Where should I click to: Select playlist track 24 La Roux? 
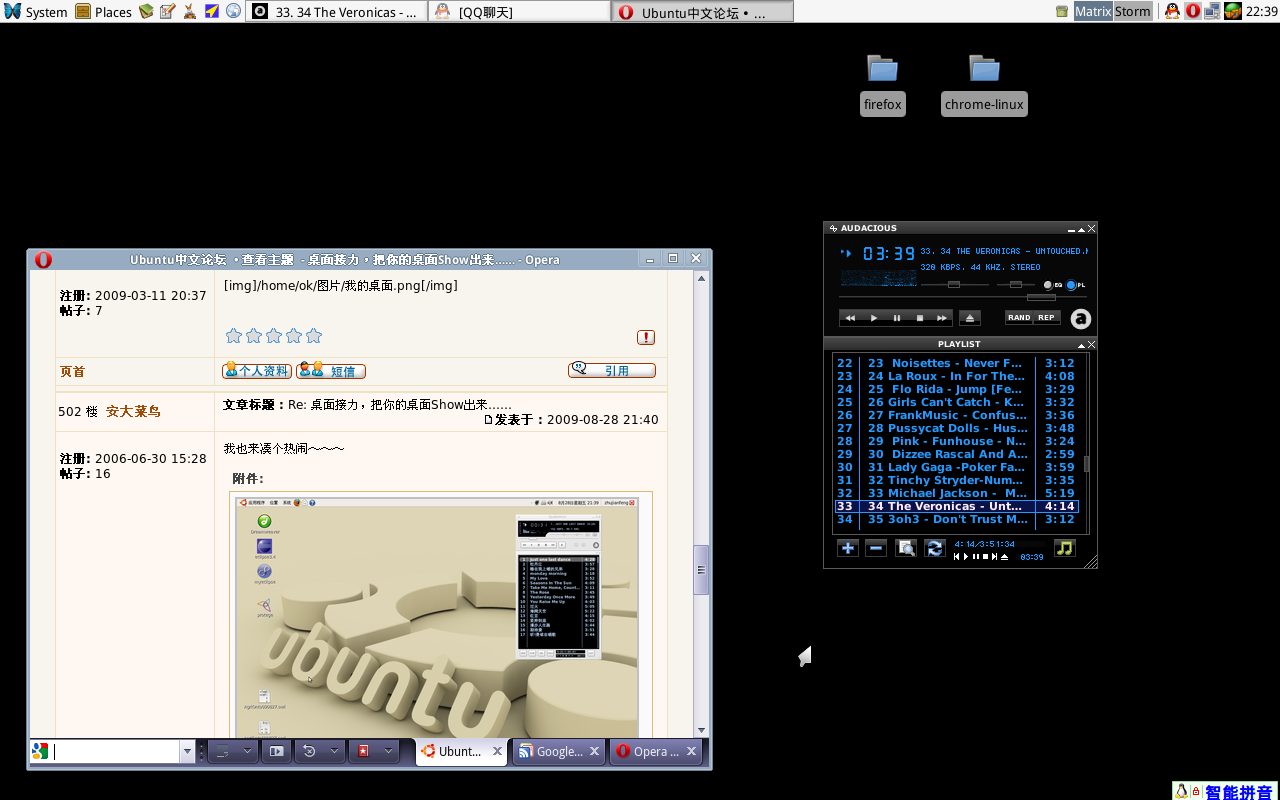[x=957, y=376]
